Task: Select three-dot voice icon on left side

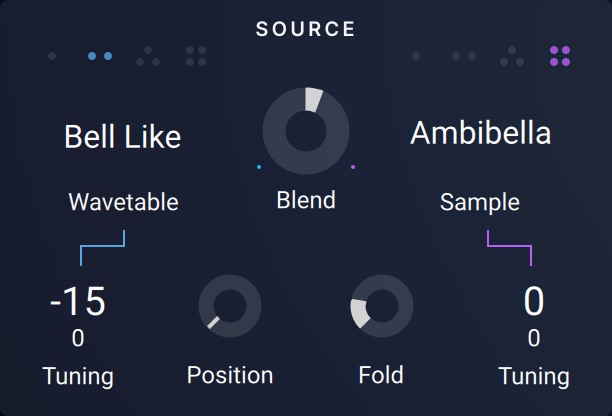Action: click(x=148, y=56)
